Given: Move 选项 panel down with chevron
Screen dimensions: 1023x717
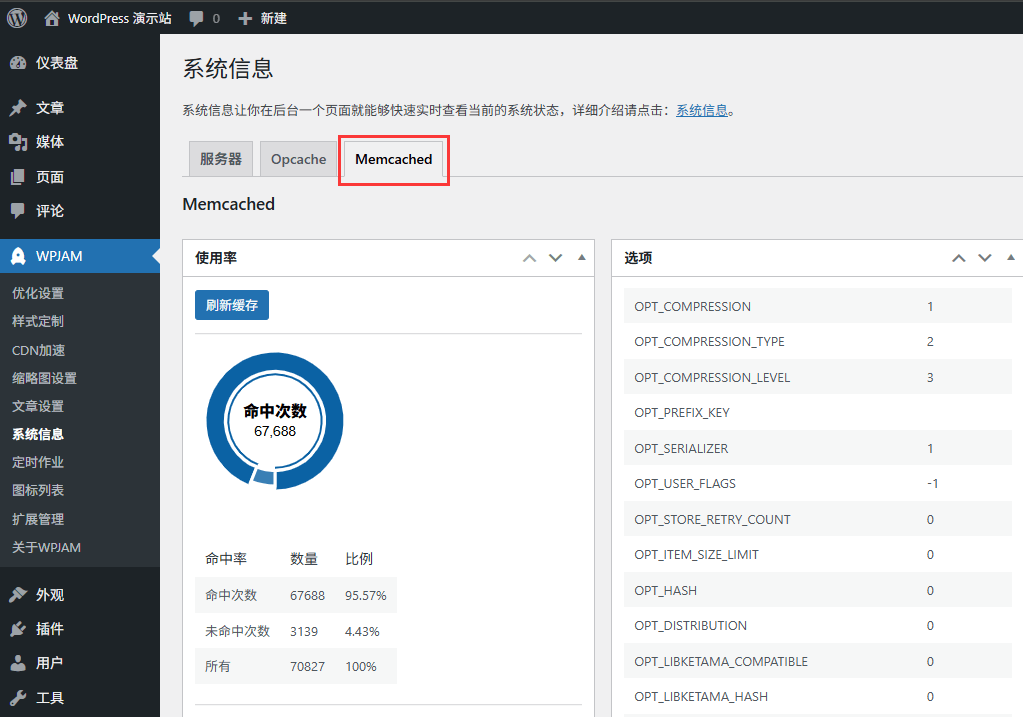Looking at the screenshot, I should (985, 258).
